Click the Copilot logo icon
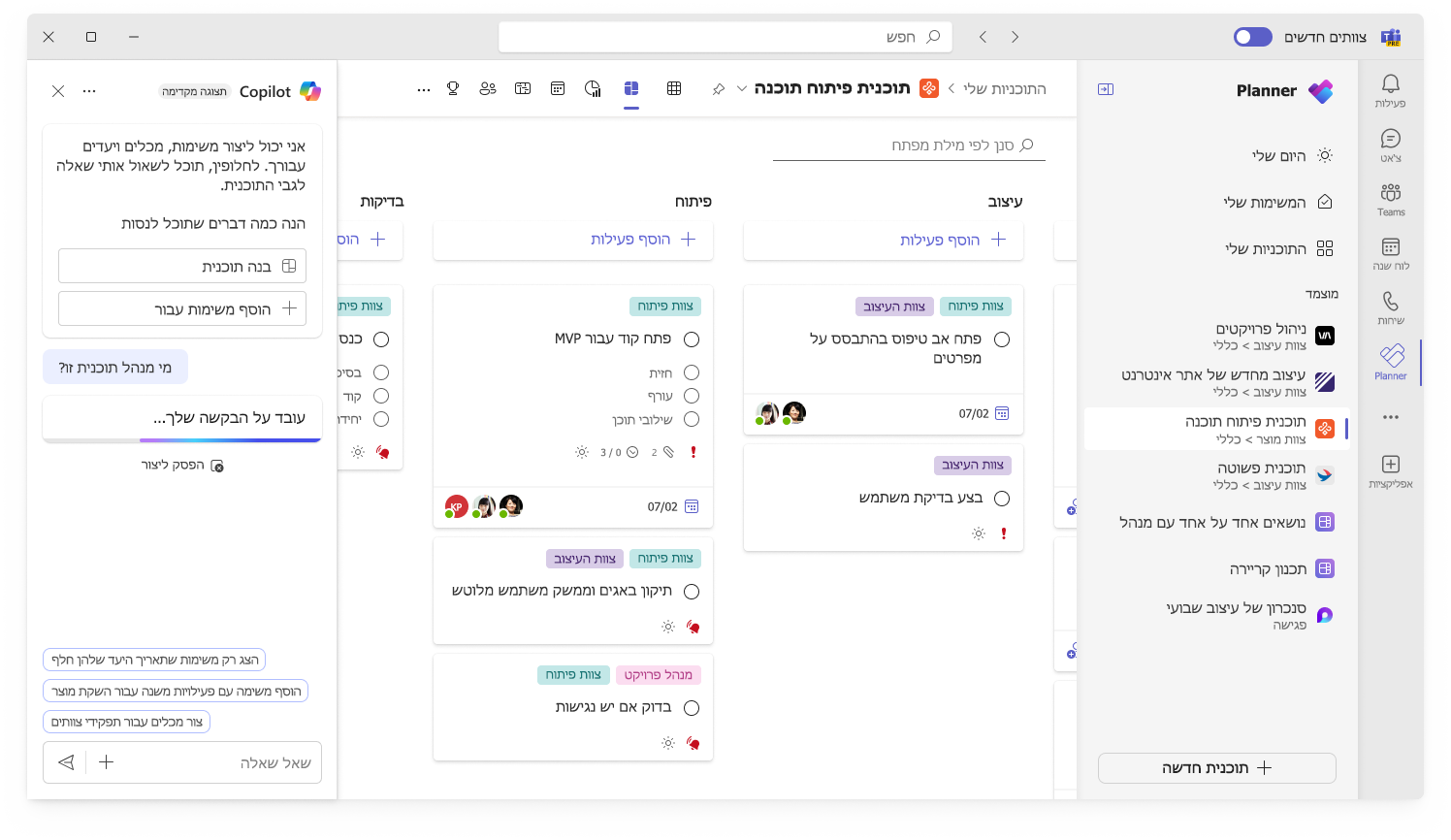Screen dimensions: 1451x840 click(310, 91)
